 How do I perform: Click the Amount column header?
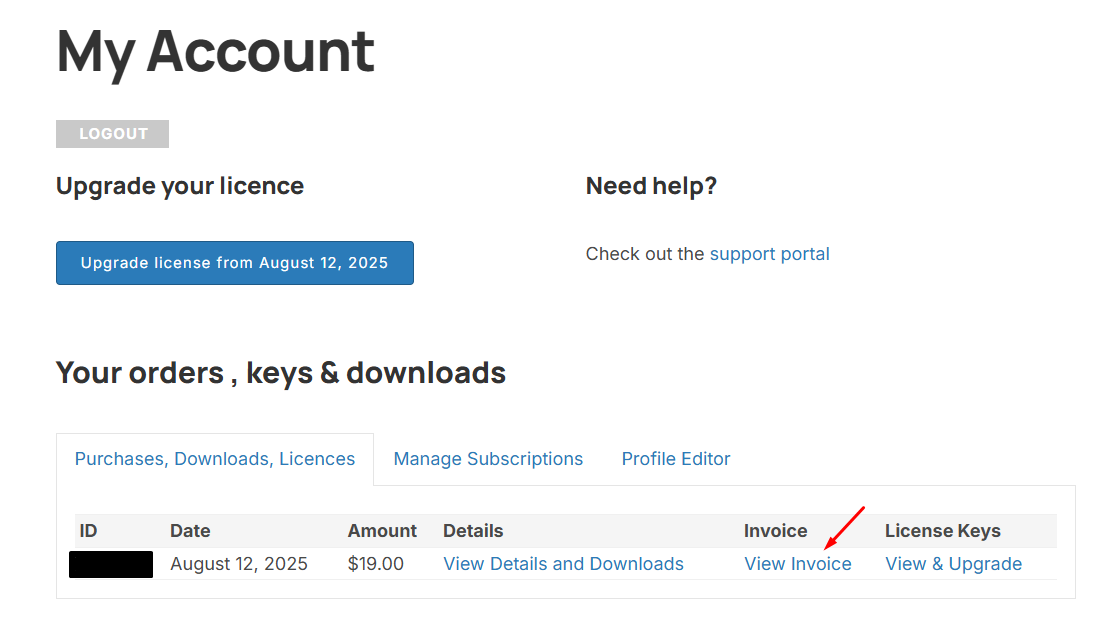[x=383, y=530]
